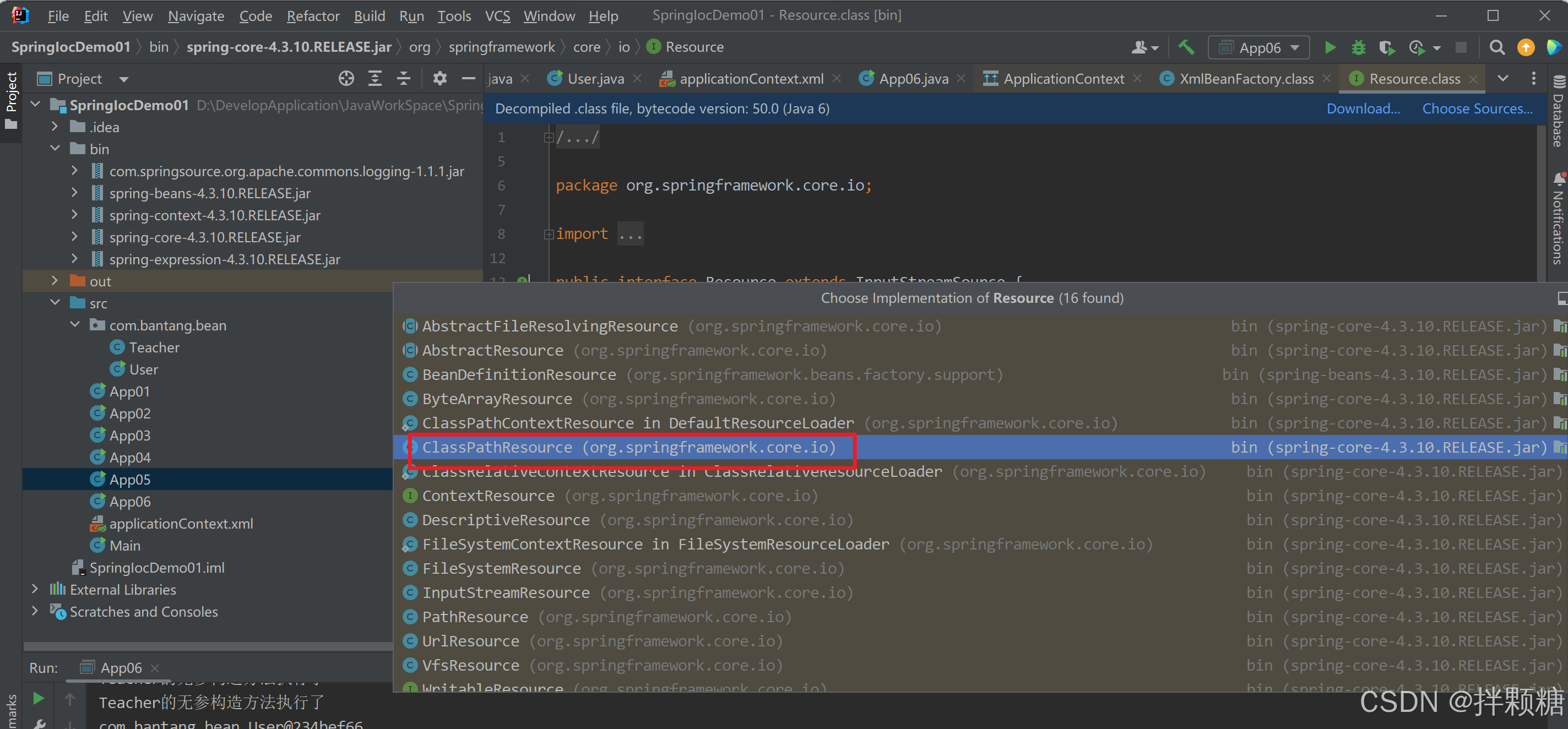Click the Choose Sources... link
The width and height of the screenshot is (1568, 729).
[x=1477, y=109]
